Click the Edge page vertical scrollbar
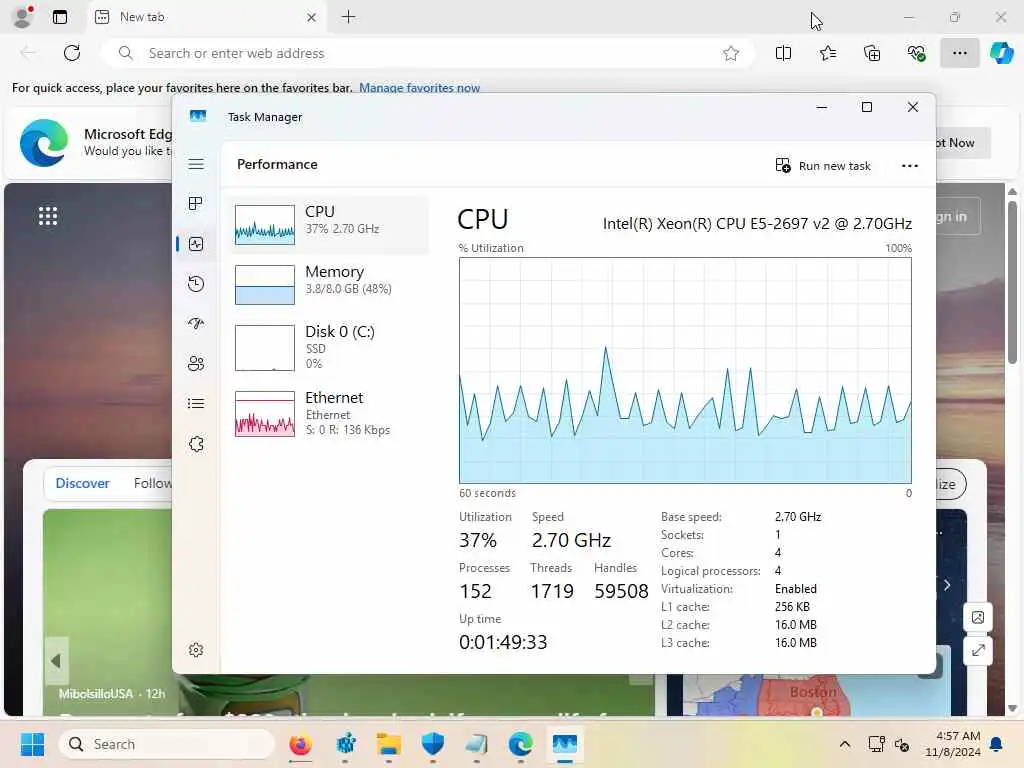 (1012, 282)
